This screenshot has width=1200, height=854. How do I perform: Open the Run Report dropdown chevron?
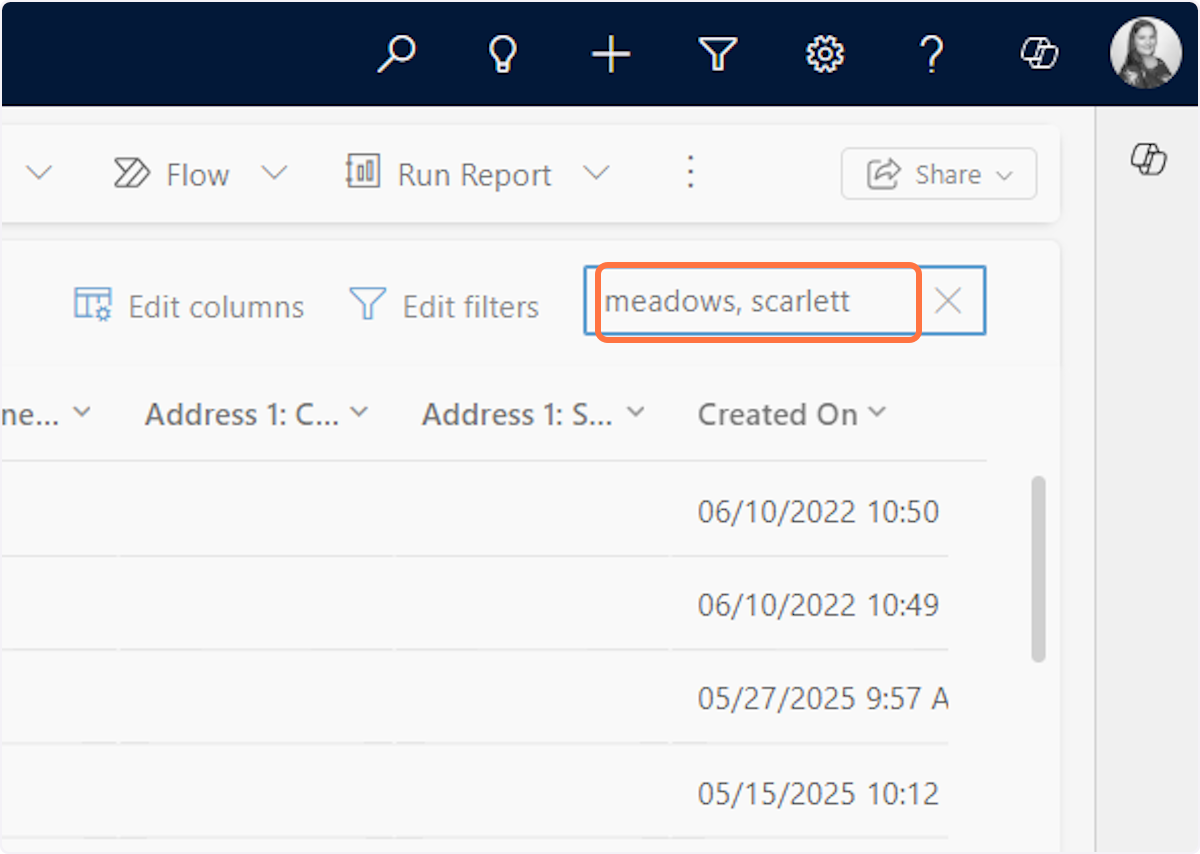pyautogui.click(x=597, y=173)
